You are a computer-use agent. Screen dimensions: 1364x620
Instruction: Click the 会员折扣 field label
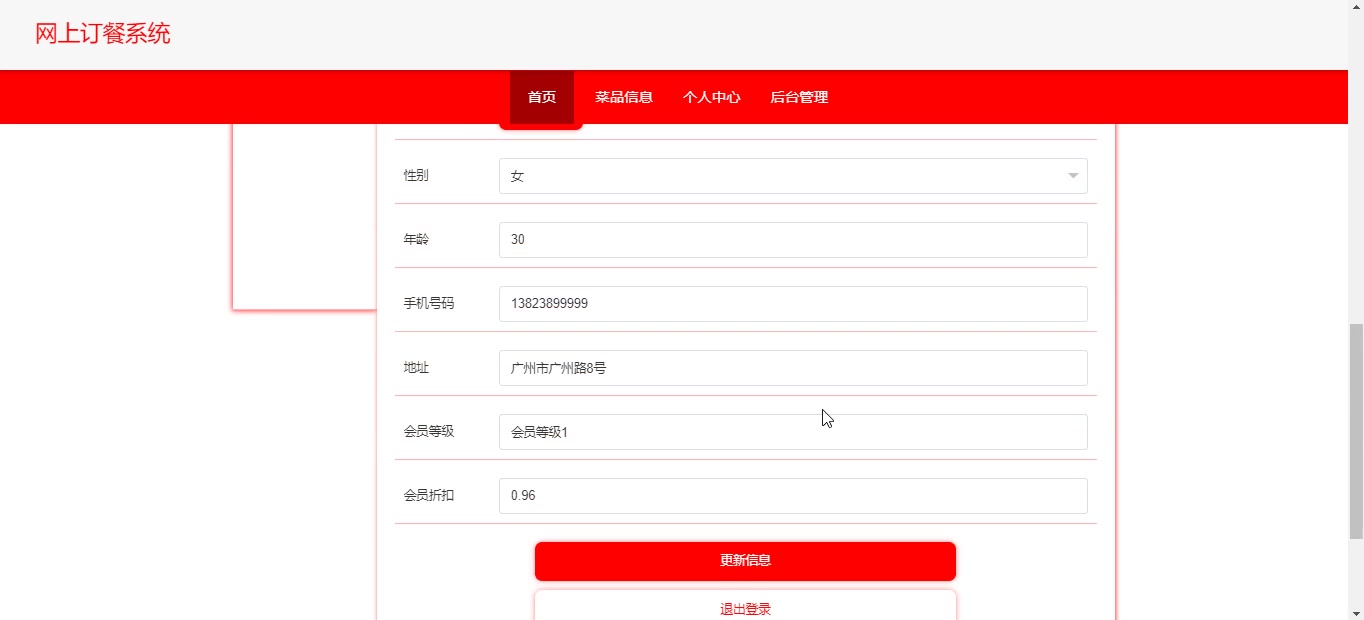click(429, 495)
